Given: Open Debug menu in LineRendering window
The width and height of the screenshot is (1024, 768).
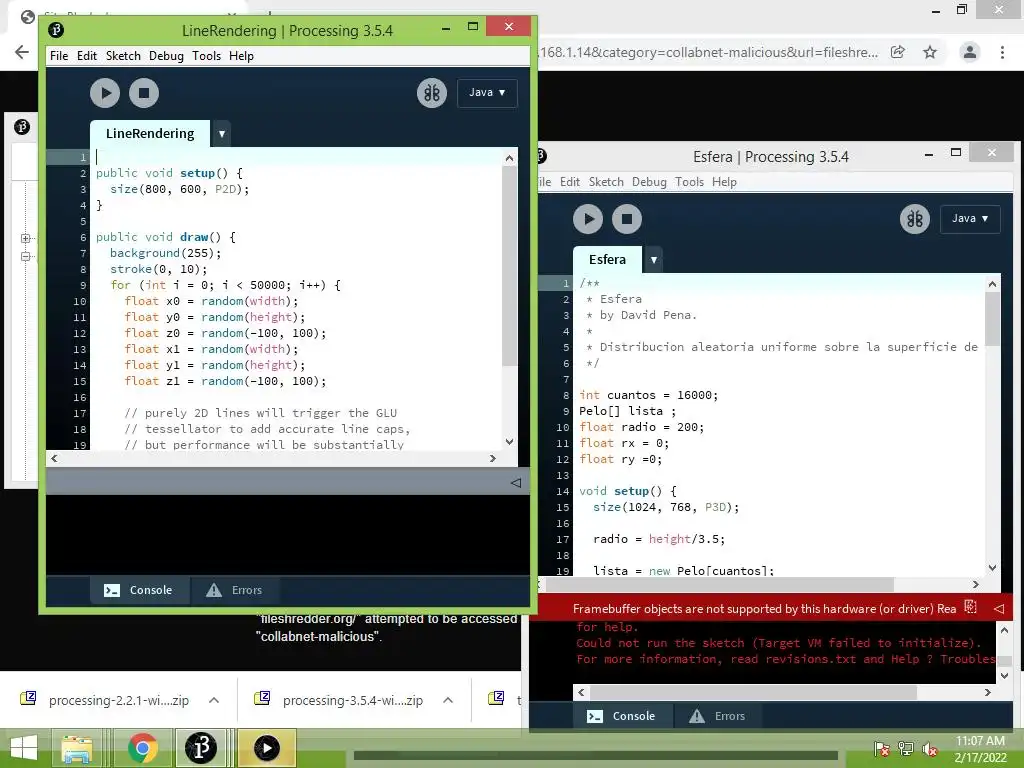Looking at the screenshot, I should click(x=166, y=56).
